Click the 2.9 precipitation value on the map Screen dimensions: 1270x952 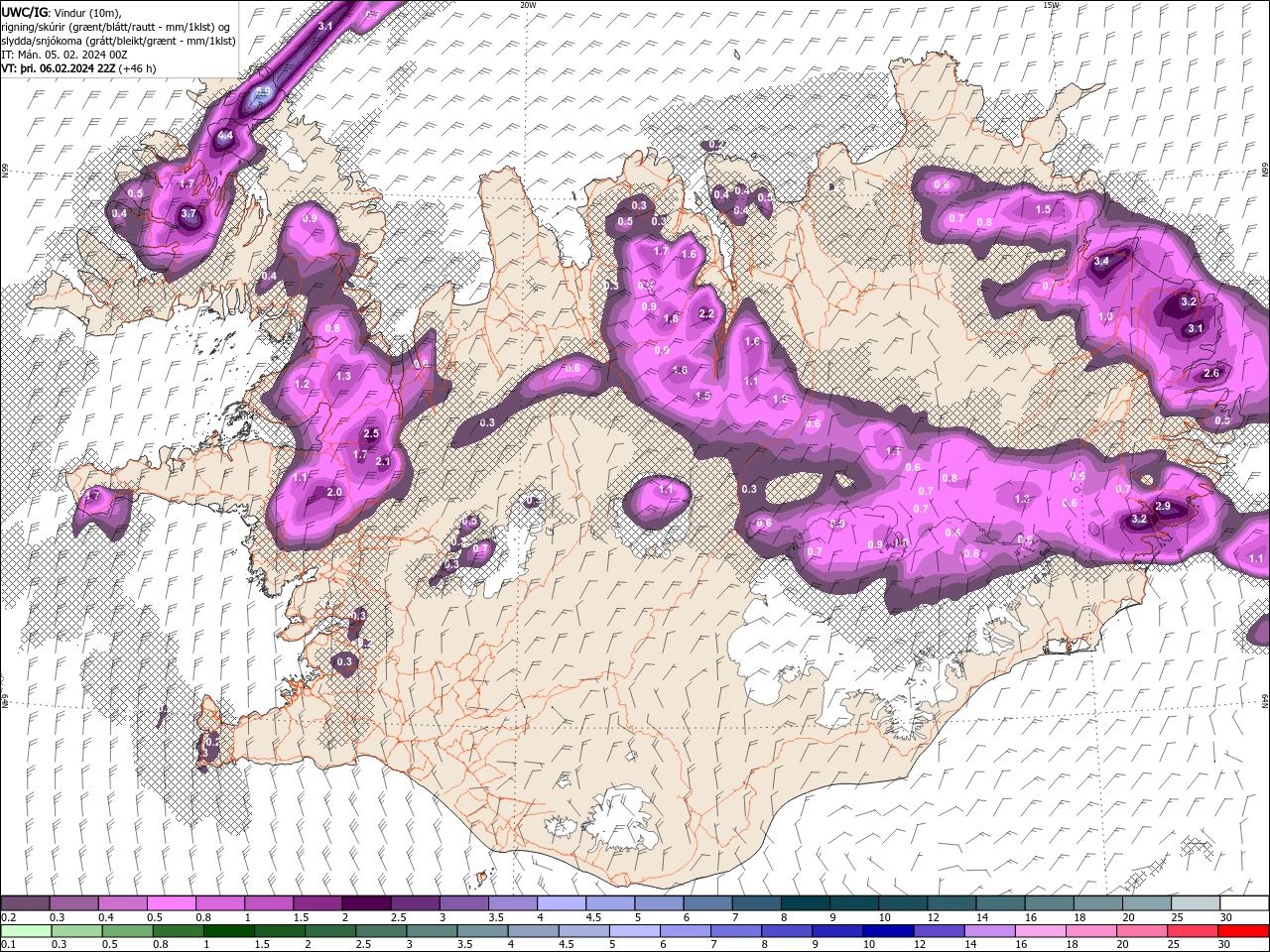click(1164, 507)
